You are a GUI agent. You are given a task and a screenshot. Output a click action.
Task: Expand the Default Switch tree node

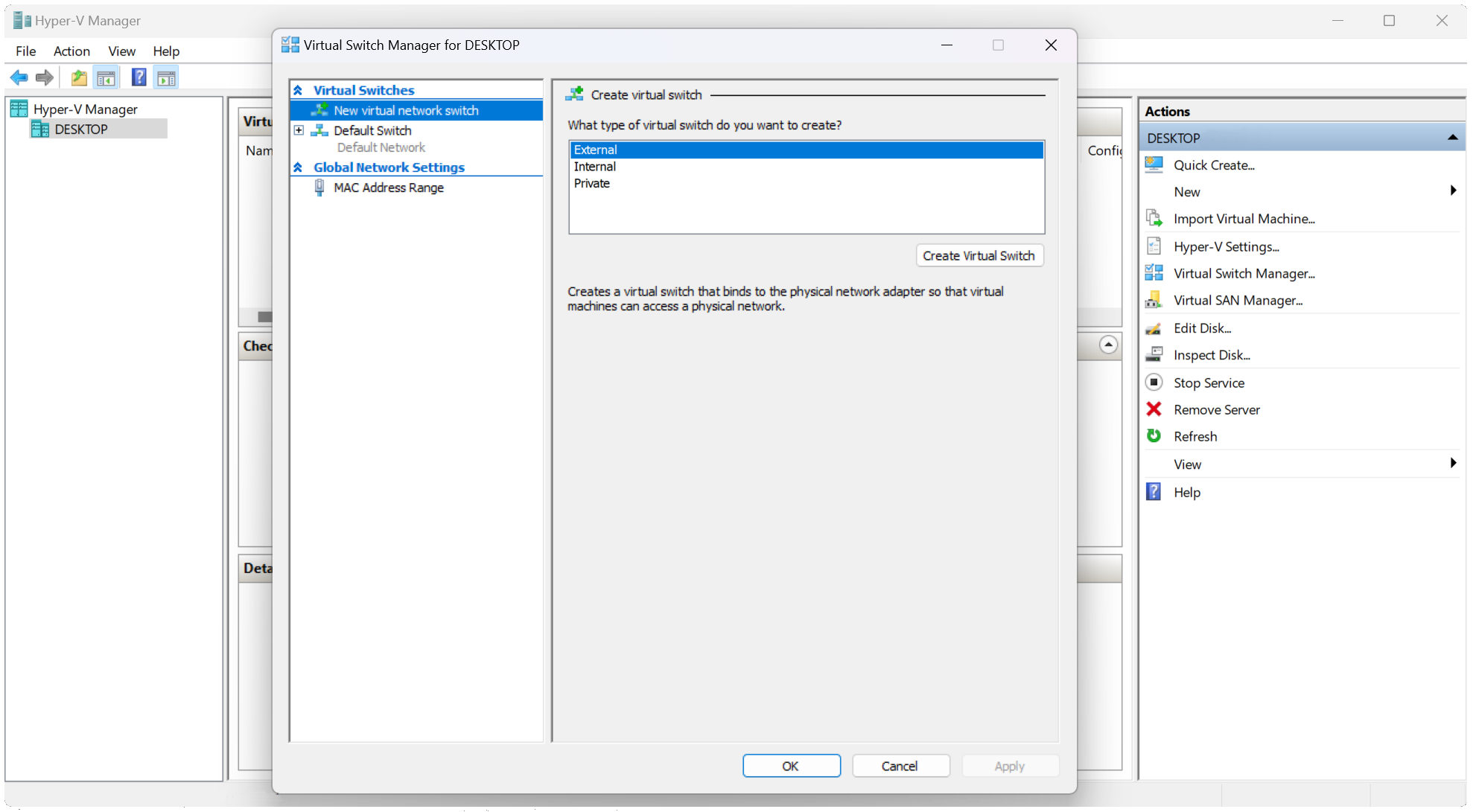coord(299,130)
